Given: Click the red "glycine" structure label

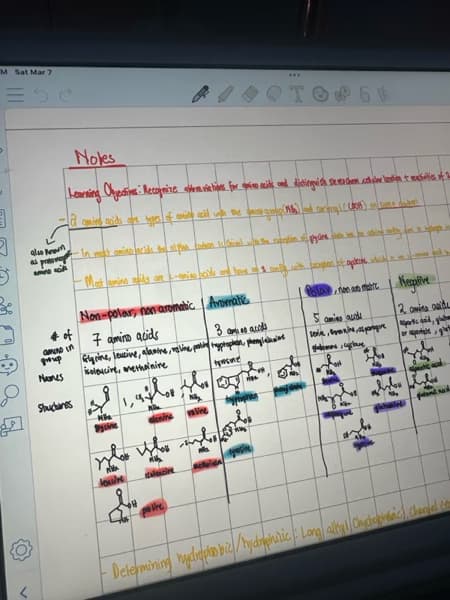Looking at the screenshot, I should click(106, 426).
